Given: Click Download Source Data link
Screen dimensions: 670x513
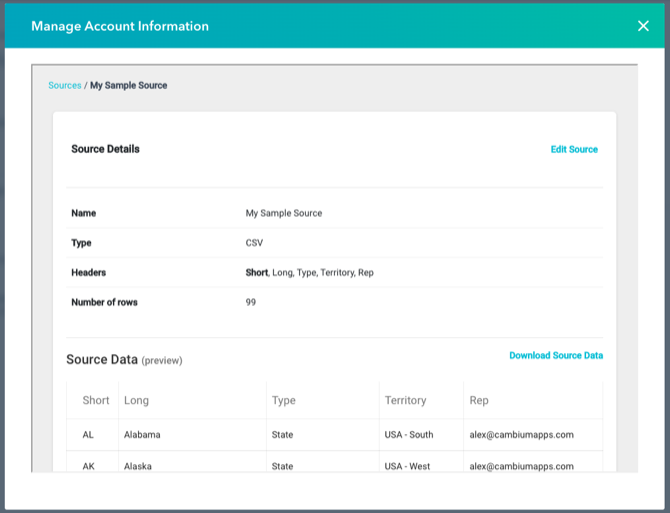Looking at the screenshot, I should pyautogui.click(x=556, y=355).
